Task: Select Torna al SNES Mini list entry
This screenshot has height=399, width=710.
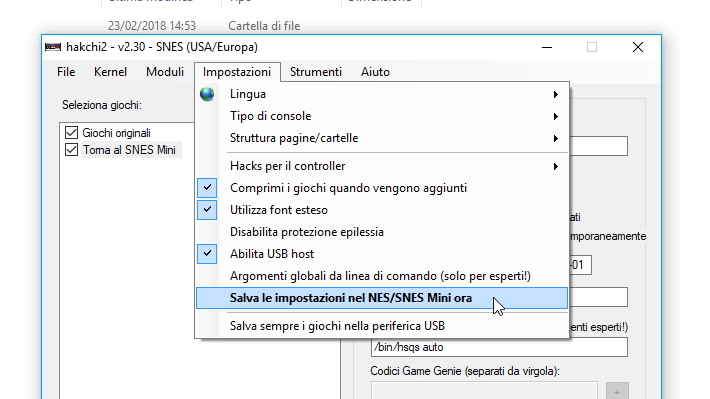Action: click(129, 150)
